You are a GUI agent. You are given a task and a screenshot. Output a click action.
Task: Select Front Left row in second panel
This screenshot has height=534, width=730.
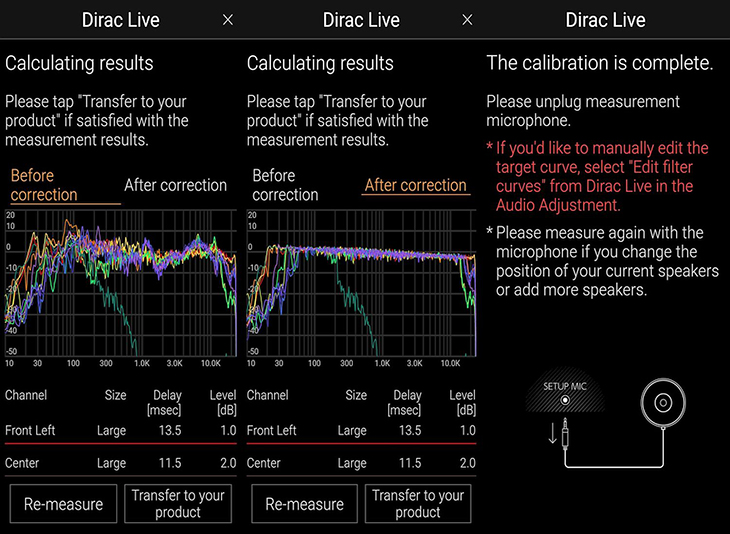pyautogui.click(x=361, y=431)
